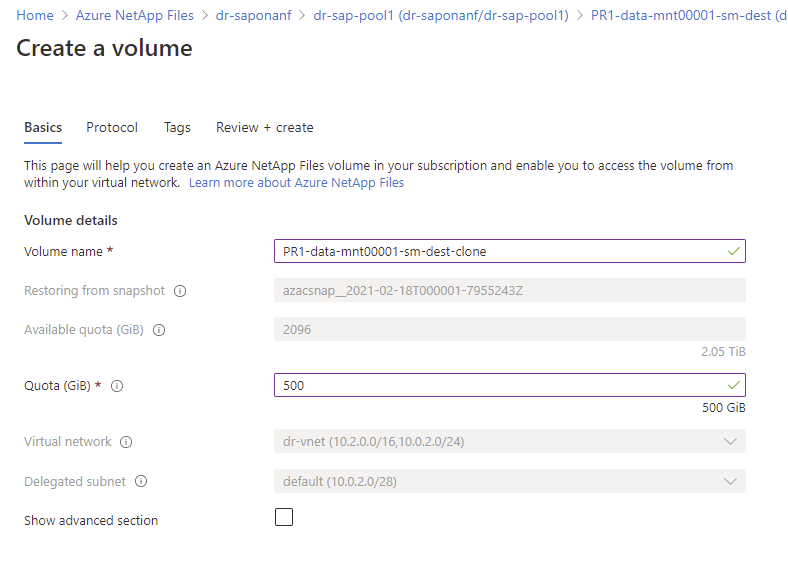Switch to the Protocol tab
Screen dimensions: 788x566
112,128
